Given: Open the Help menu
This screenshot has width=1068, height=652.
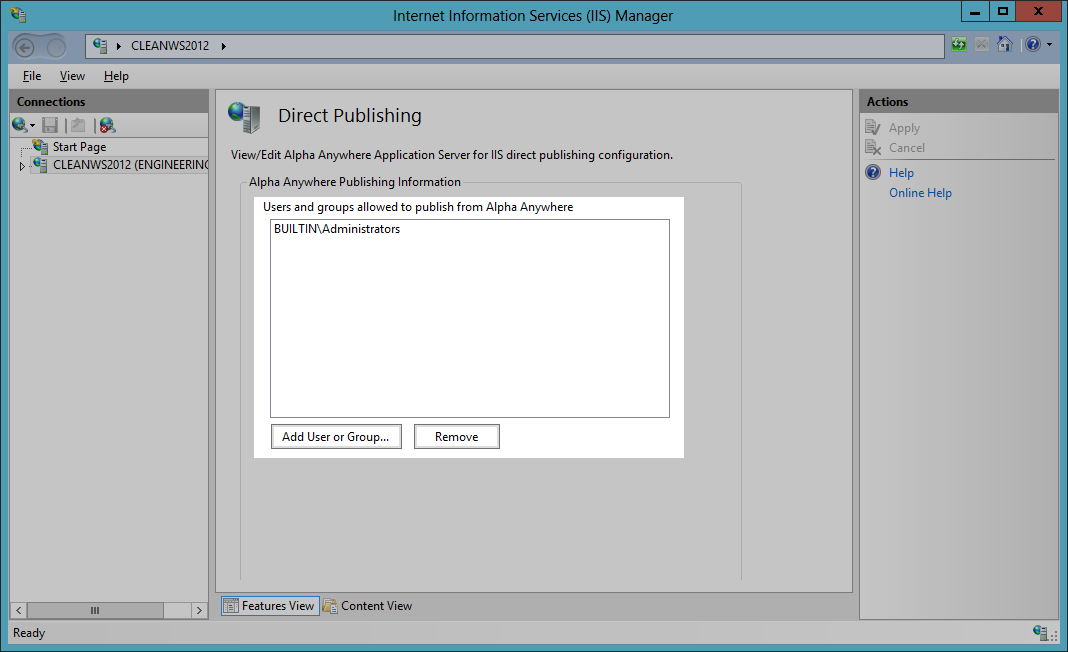Looking at the screenshot, I should point(116,76).
